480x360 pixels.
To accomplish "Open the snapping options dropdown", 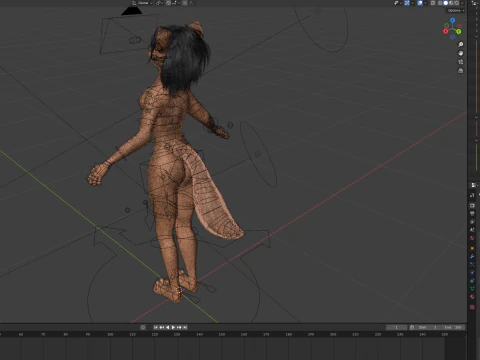I will [x=176, y=3].
